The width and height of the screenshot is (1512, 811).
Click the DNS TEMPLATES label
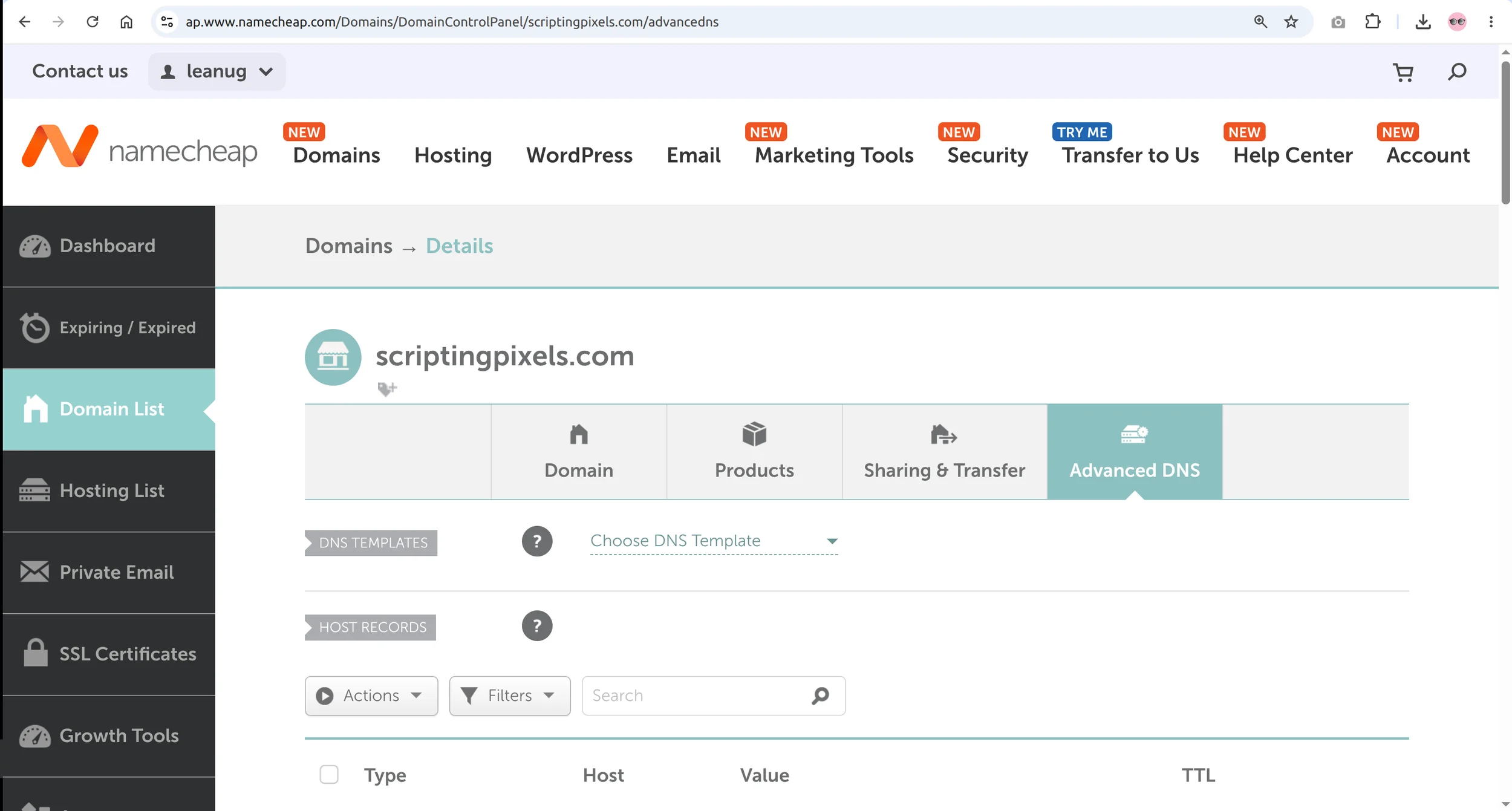pos(371,542)
